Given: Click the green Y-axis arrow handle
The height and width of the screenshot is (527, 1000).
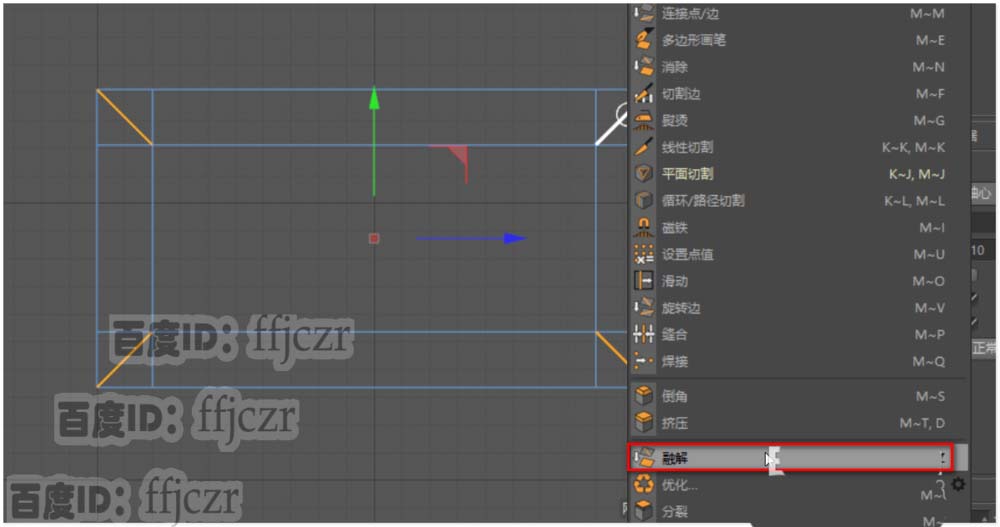Looking at the screenshot, I should click(x=374, y=98).
